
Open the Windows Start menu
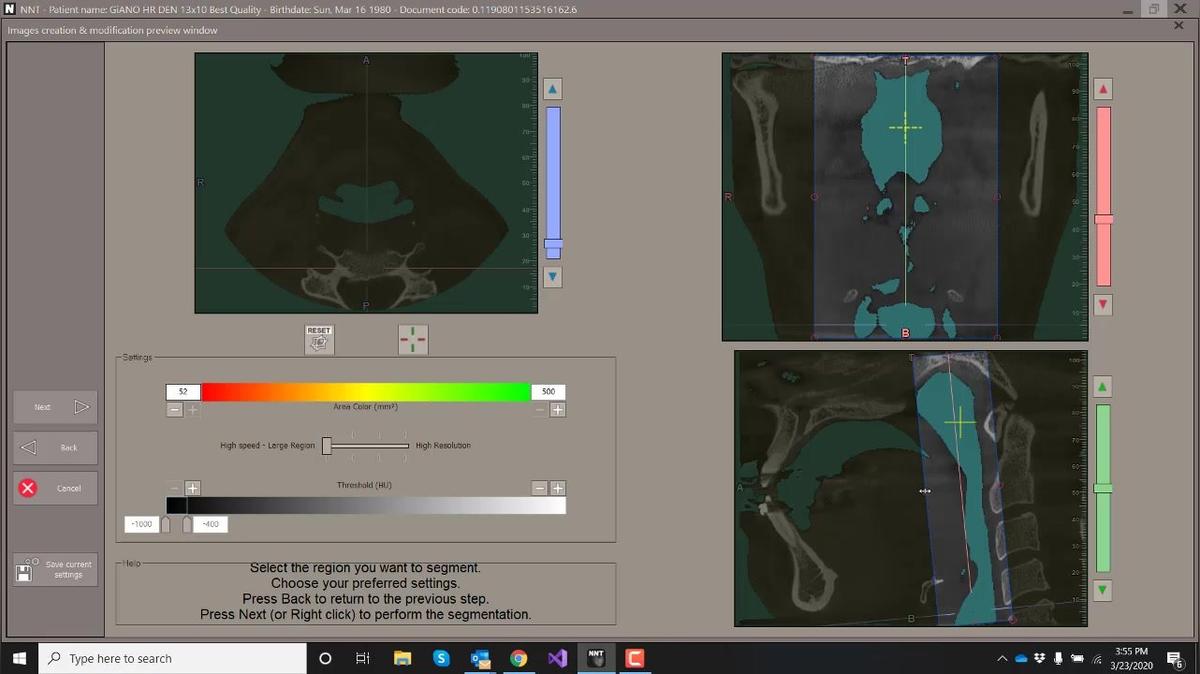[19, 658]
